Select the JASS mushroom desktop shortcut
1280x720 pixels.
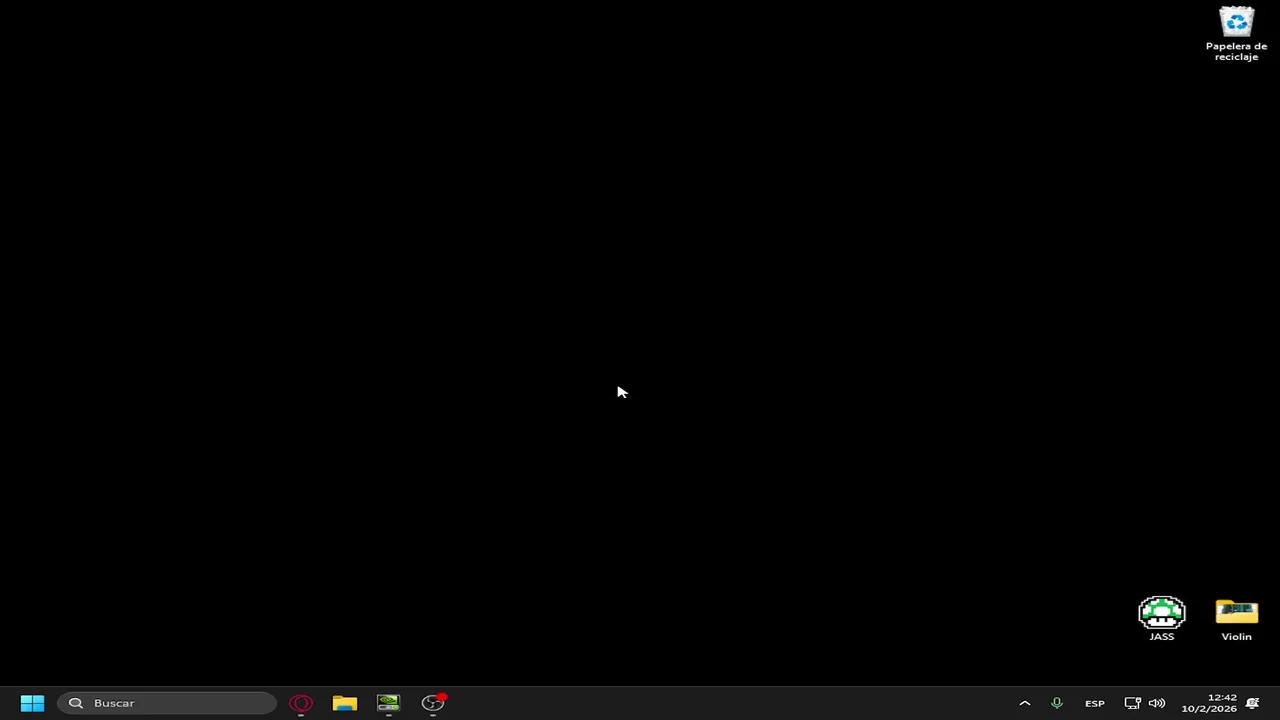click(1161, 619)
